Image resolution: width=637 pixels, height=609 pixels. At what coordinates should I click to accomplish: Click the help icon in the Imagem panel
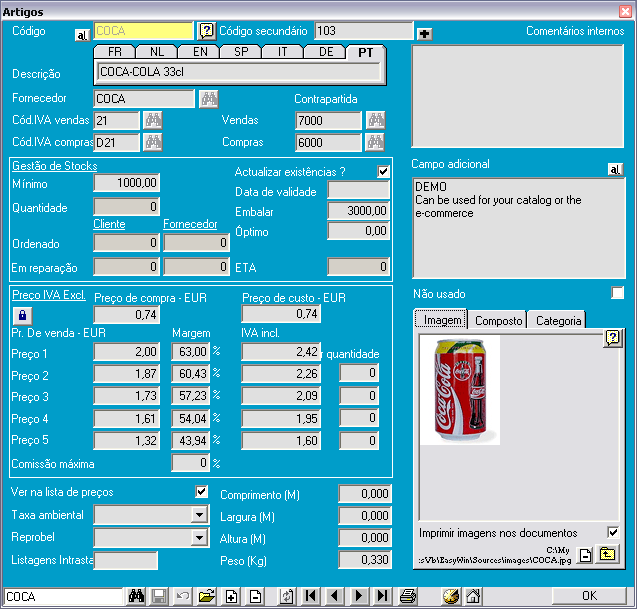[x=612, y=338]
